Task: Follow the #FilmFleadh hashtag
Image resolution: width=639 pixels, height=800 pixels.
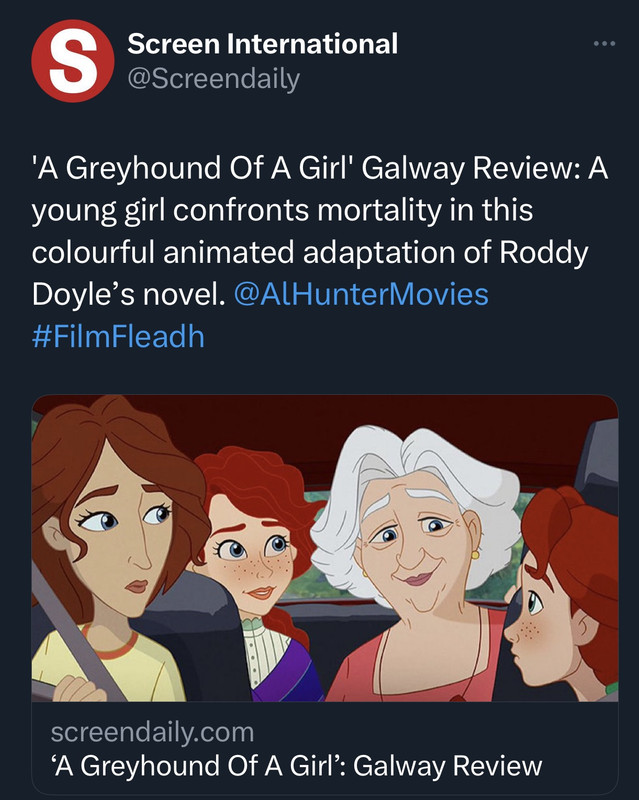Action: click(118, 337)
